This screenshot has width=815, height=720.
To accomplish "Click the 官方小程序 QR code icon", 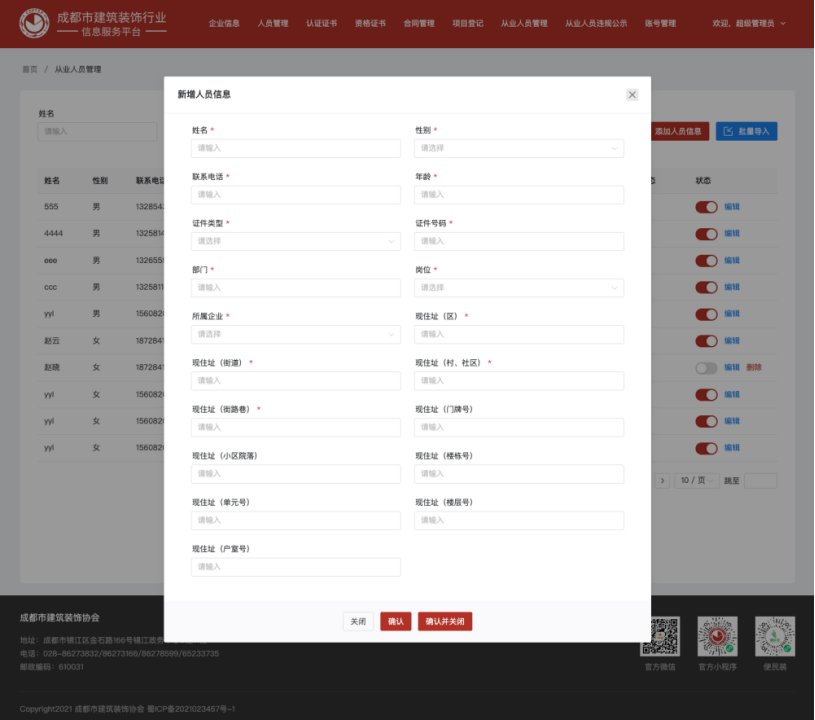I will coord(717,636).
